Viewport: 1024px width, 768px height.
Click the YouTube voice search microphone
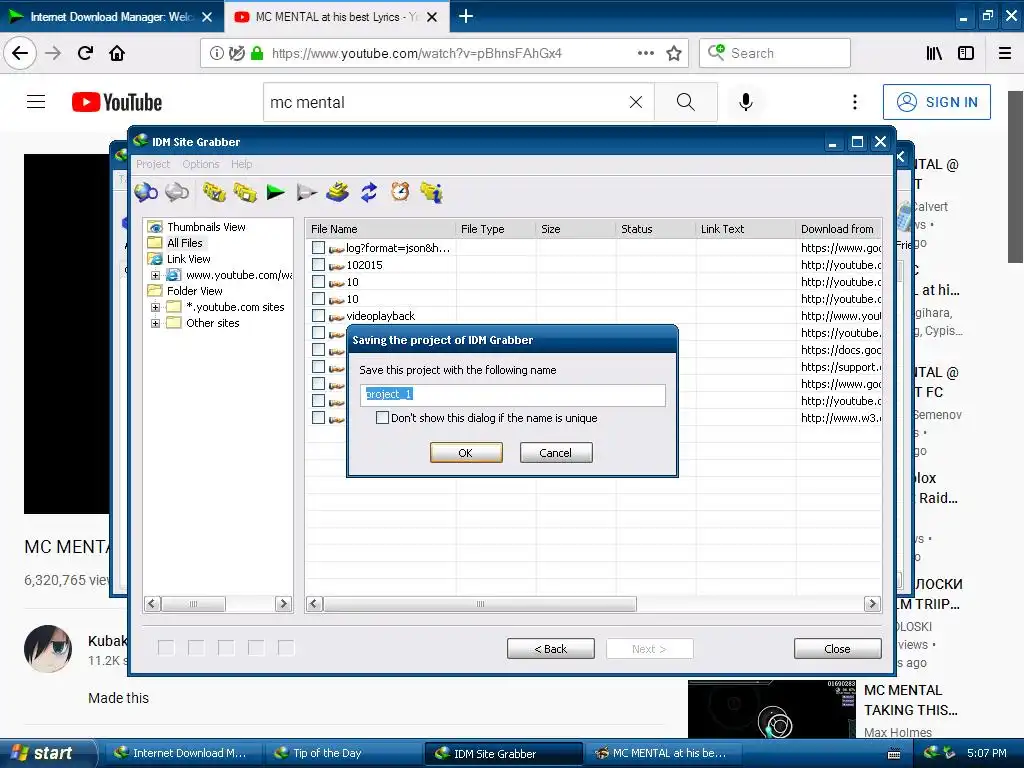coord(746,102)
